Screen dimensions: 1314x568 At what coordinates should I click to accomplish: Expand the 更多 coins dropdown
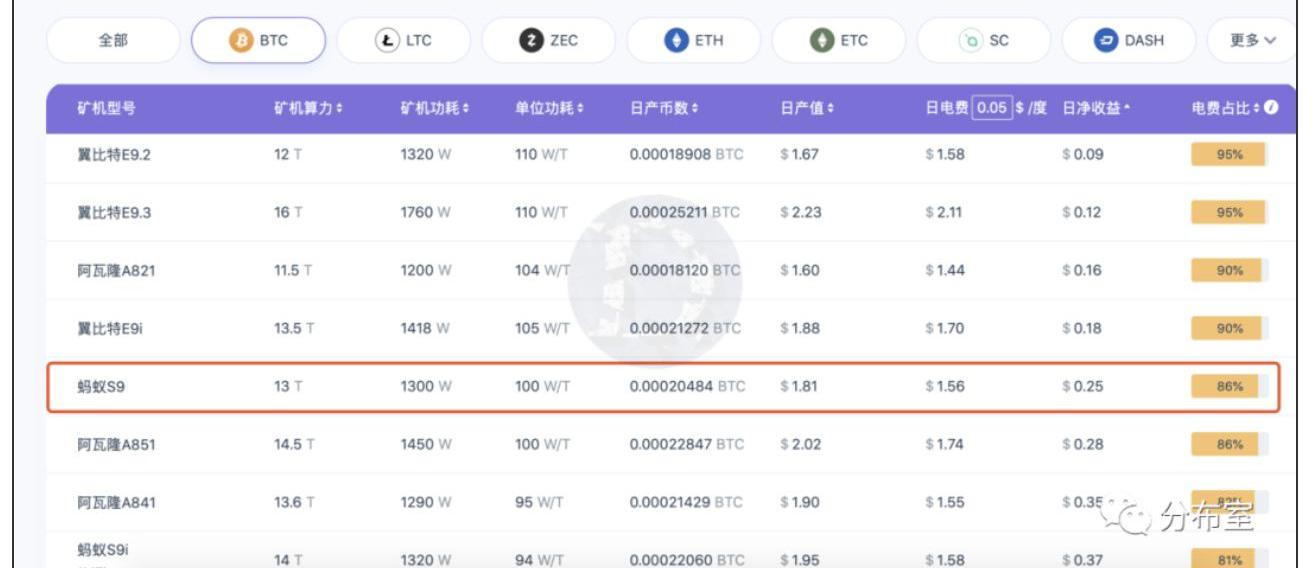(1253, 41)
